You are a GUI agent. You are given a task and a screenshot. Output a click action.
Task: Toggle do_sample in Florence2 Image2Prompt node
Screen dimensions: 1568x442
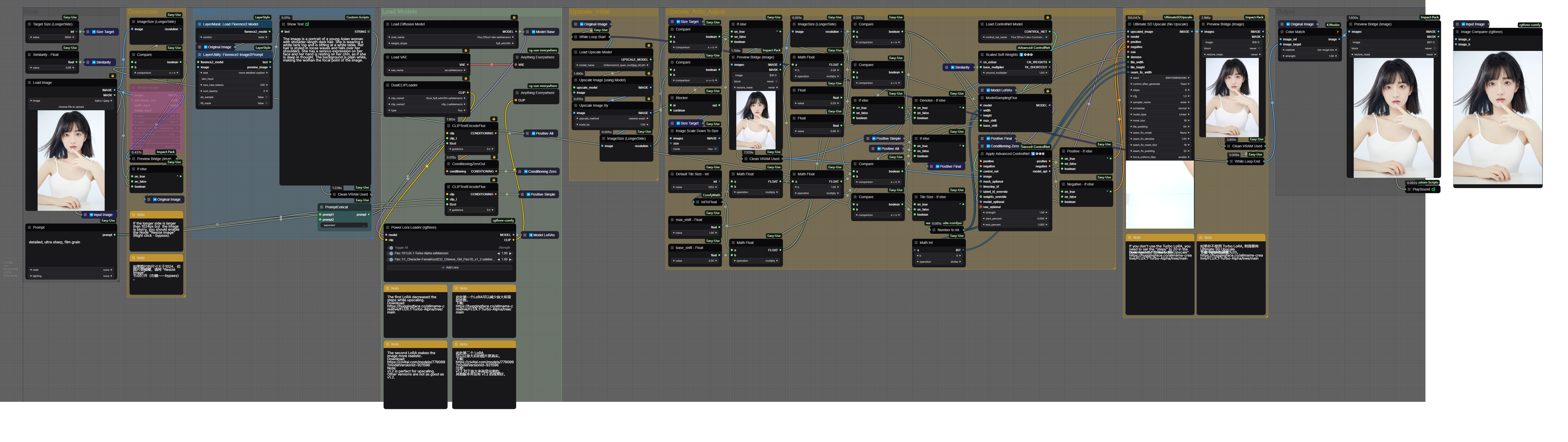click(x=234, y=97)
